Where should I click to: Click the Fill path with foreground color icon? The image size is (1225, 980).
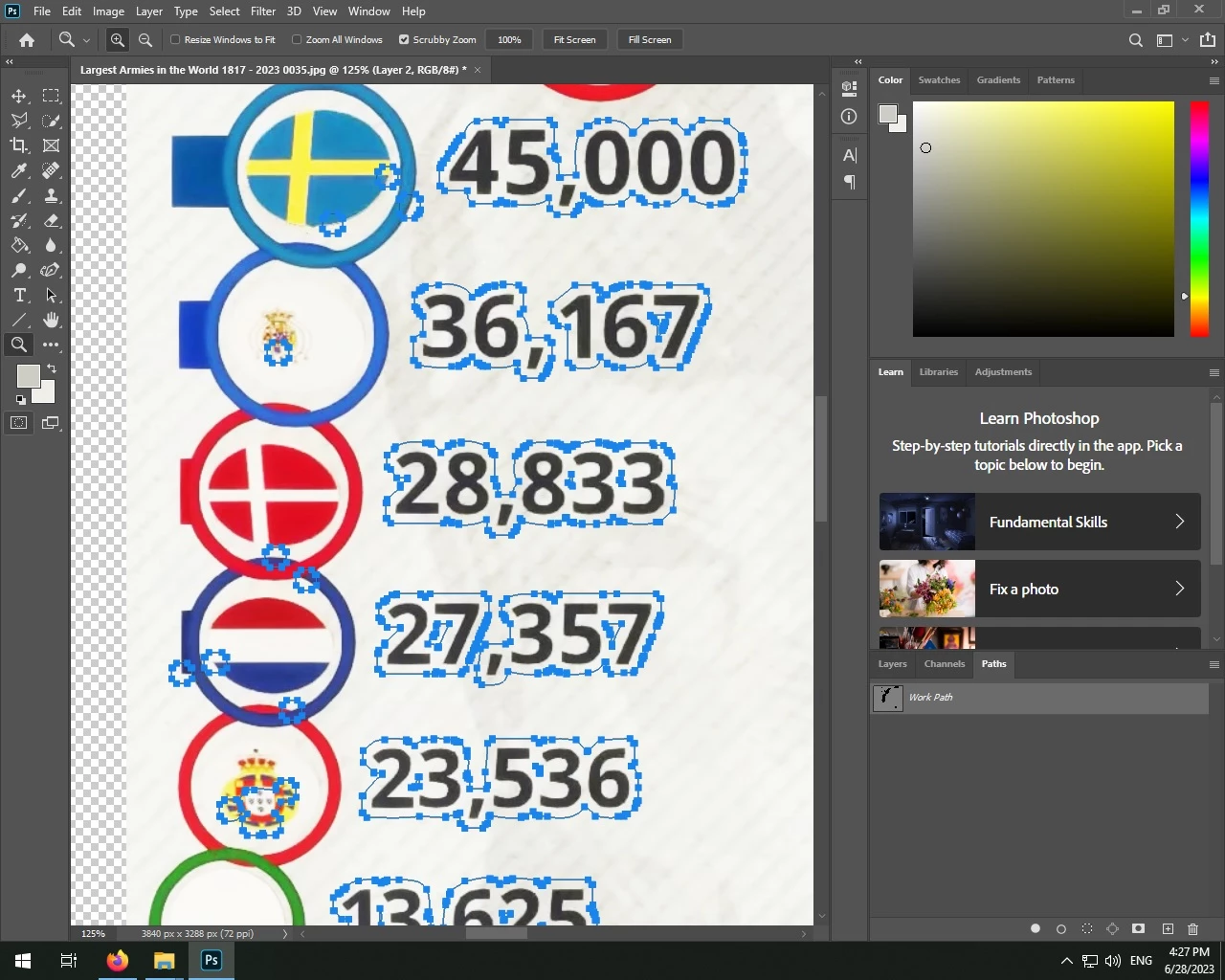click(1036, 928)
